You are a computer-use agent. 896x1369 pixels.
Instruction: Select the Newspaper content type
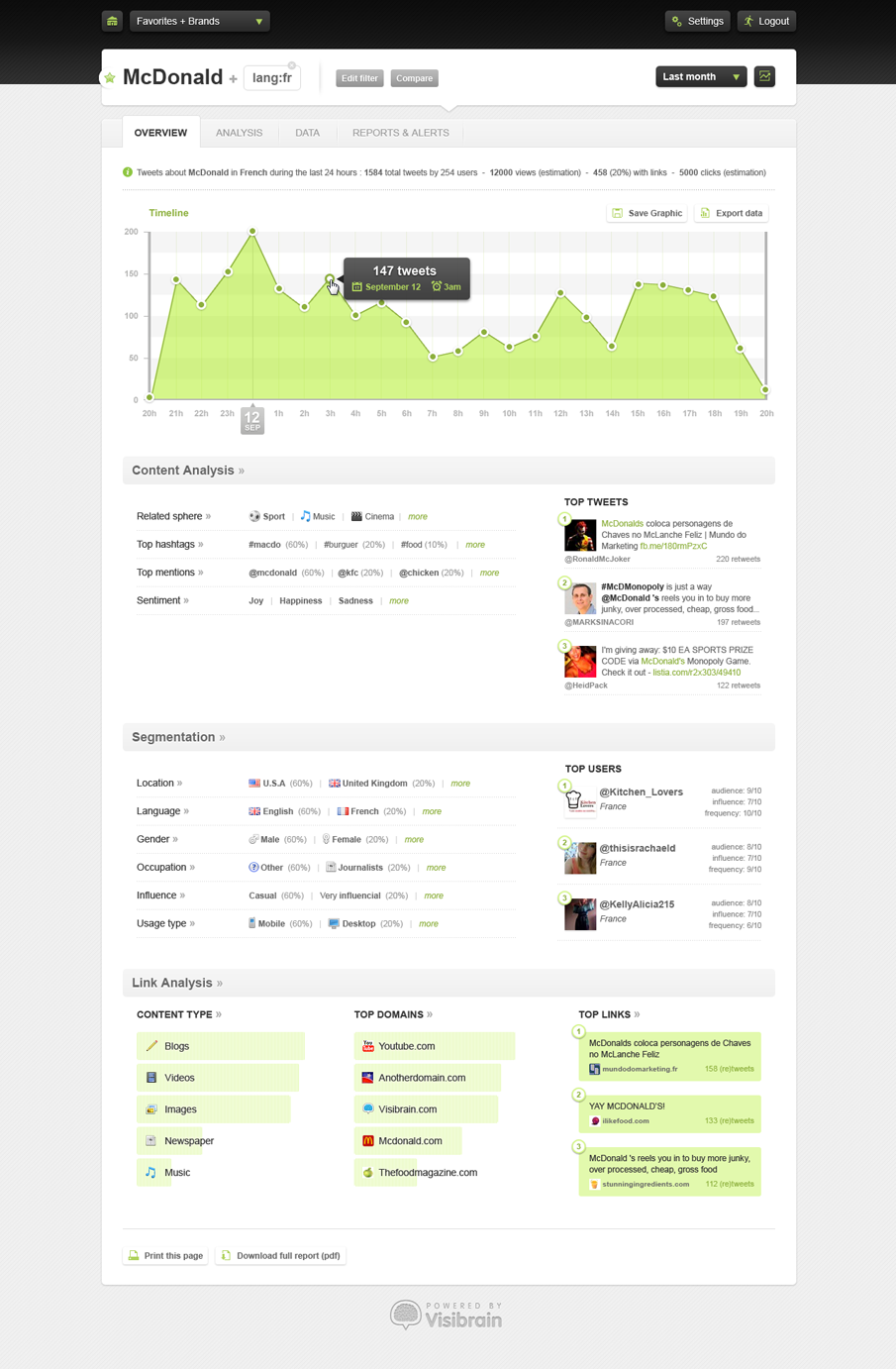[176, 1141]
